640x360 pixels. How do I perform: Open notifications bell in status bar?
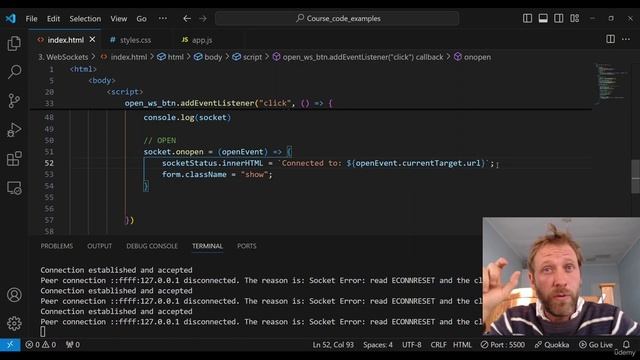point(626,345)
